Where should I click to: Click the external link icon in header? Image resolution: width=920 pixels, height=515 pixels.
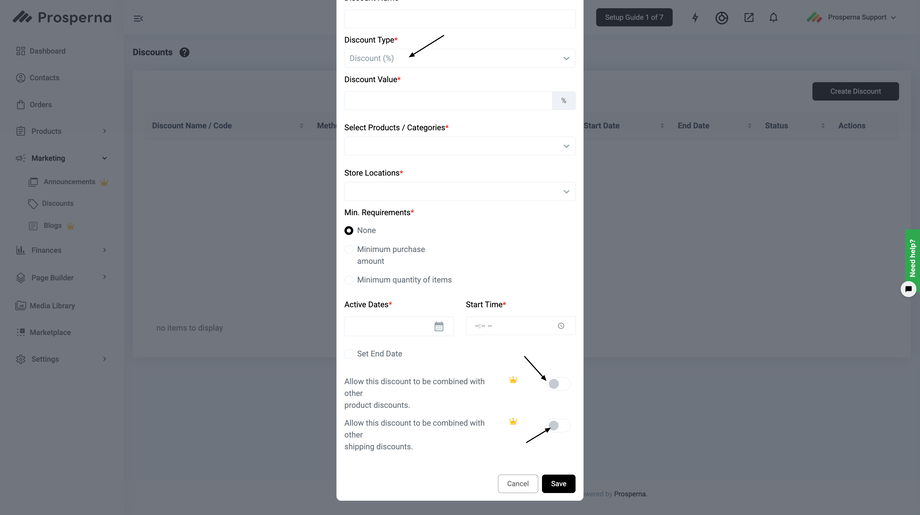[x=749, y=18]
